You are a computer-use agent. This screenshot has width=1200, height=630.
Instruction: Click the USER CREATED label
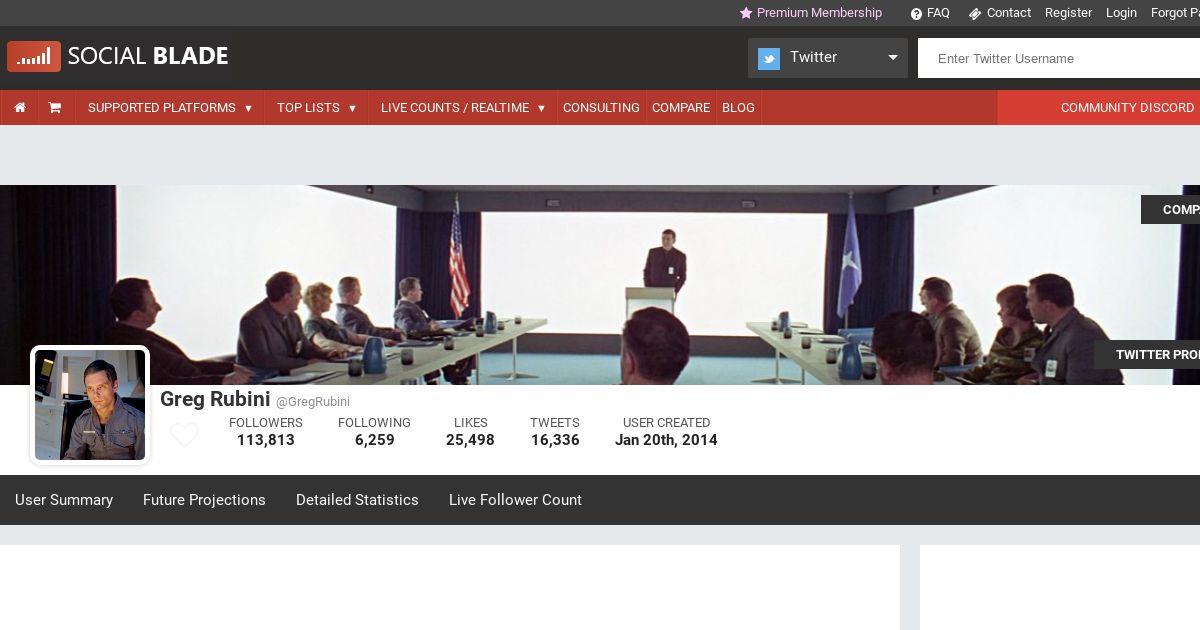[x=666, y=423]
